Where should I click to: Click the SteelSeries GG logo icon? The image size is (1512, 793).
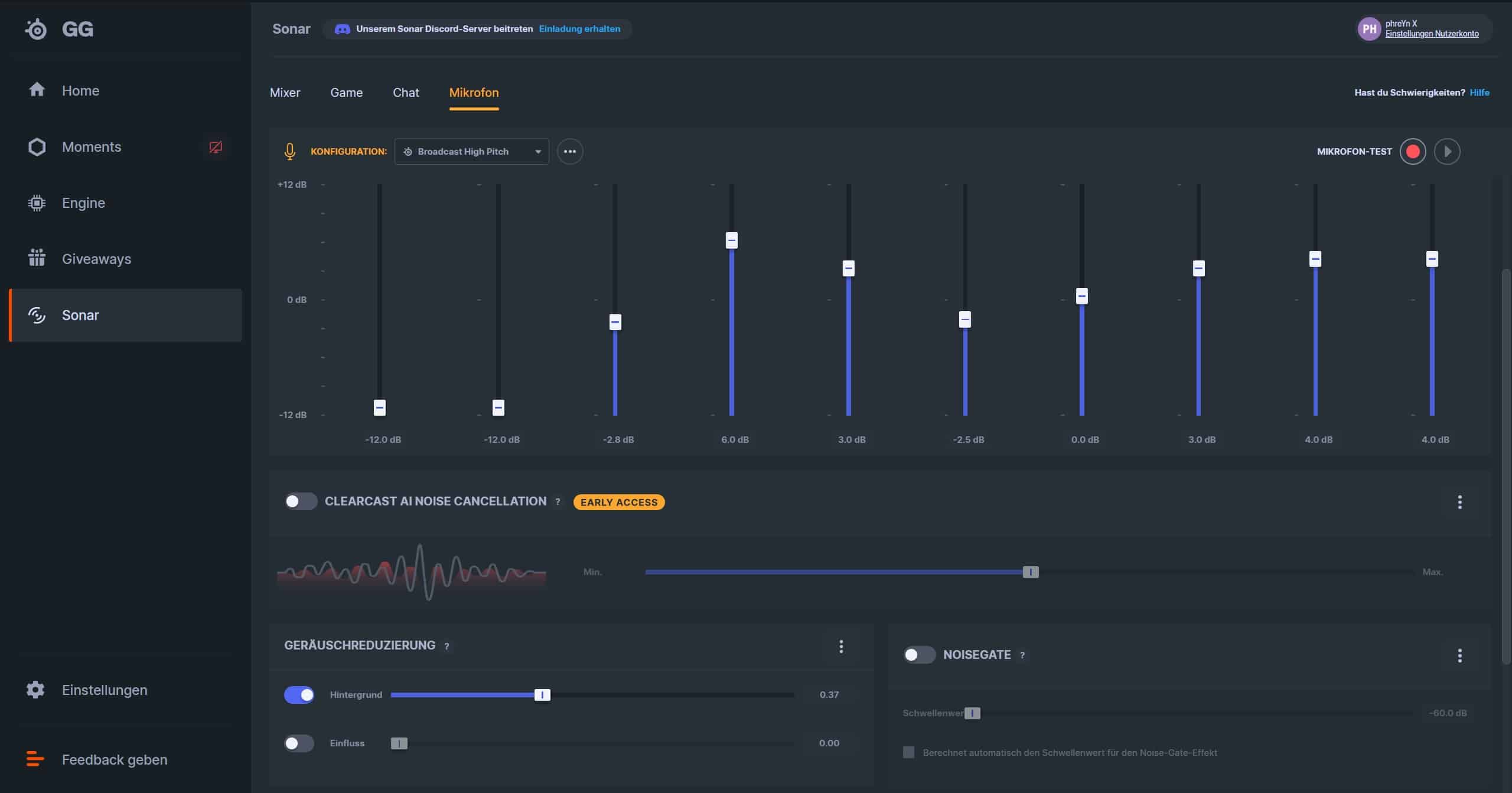36,29
